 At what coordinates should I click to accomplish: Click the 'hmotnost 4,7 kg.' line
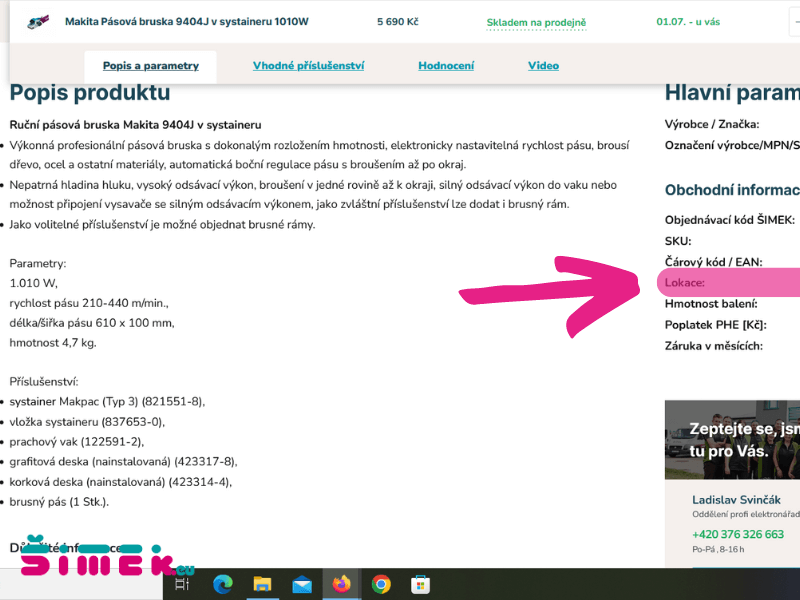click(53, 343)
